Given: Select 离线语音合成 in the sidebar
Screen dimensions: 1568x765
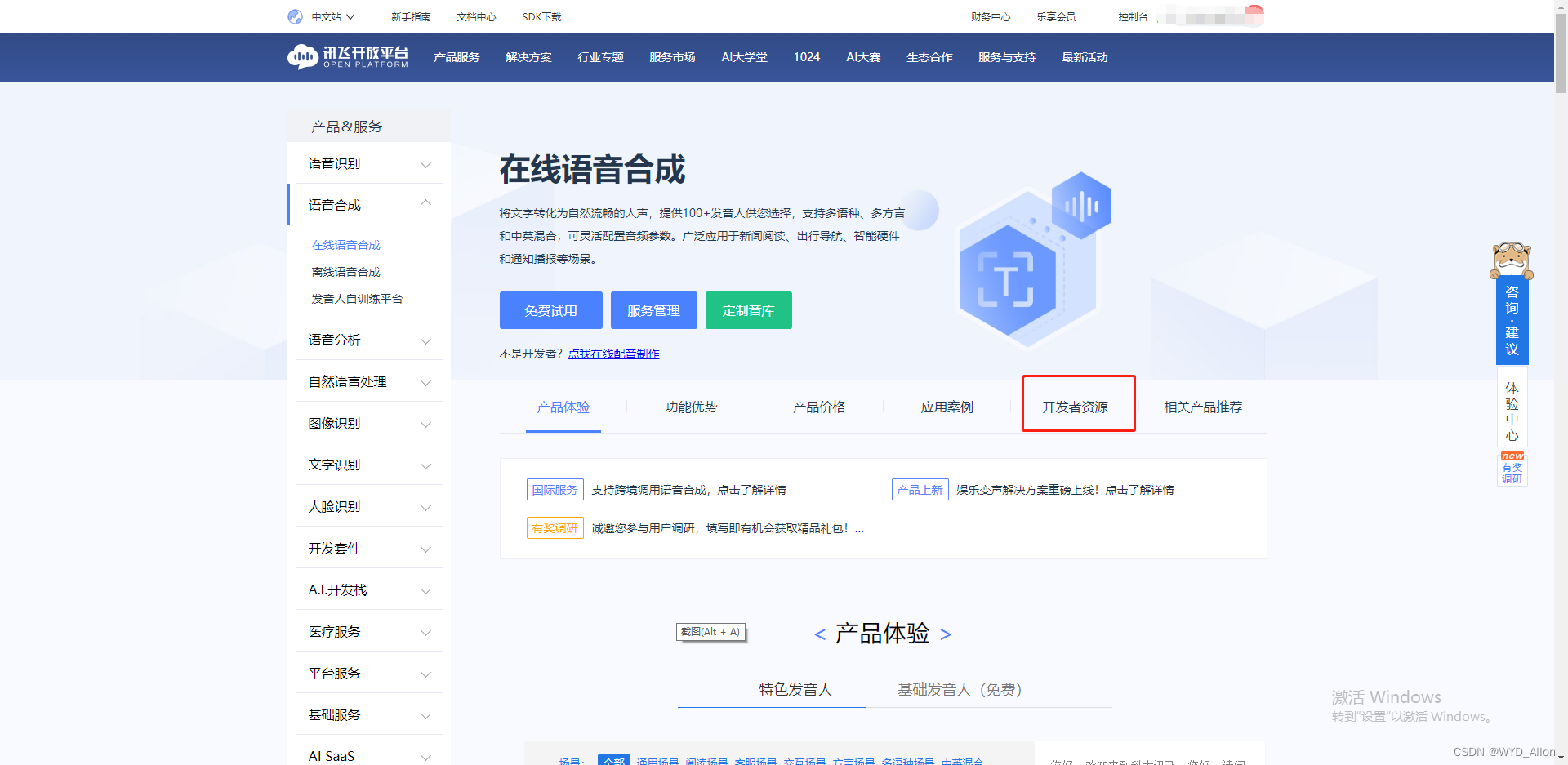Looking at the screenshot, I should coord(345,272).
